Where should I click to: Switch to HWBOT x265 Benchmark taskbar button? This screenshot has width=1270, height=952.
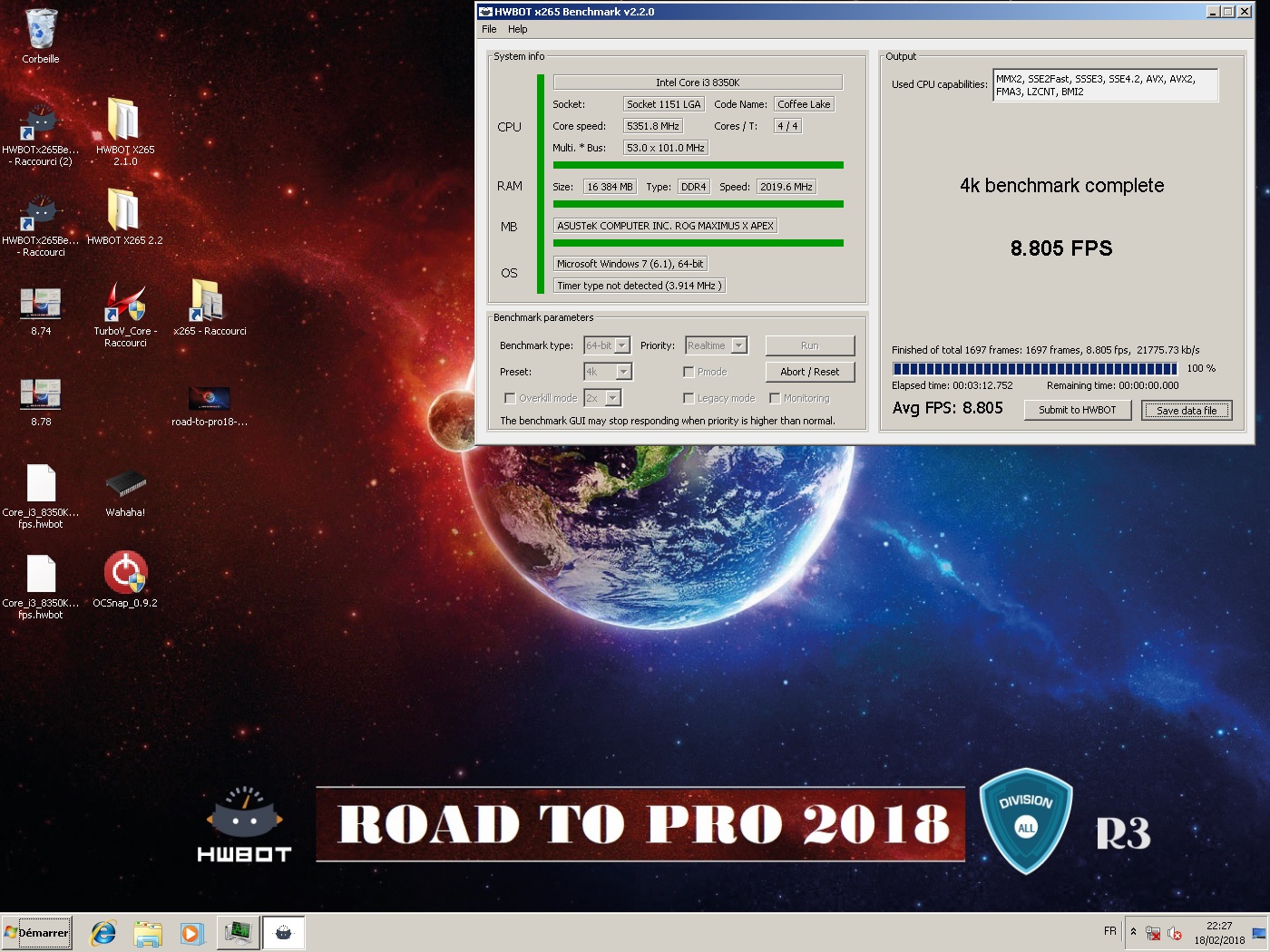284,933
